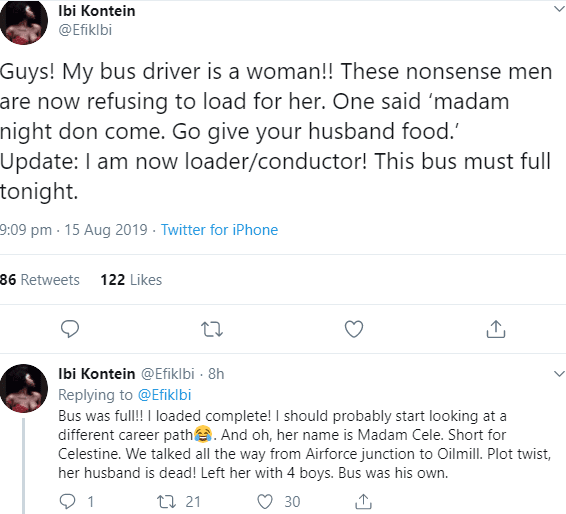This screenshot has height=514, width=566.
Task: Click the 8h timestamp on the reply
Action: point(216,374)
